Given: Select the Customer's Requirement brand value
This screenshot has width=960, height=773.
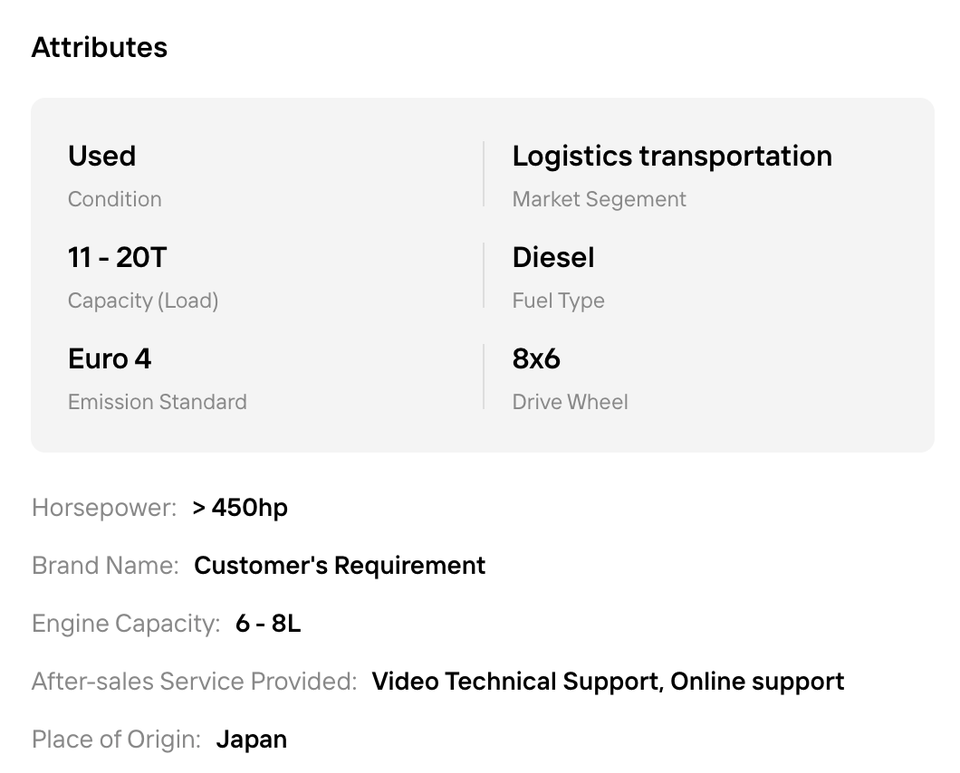Looking at the screenshot, I should [340, 566].
